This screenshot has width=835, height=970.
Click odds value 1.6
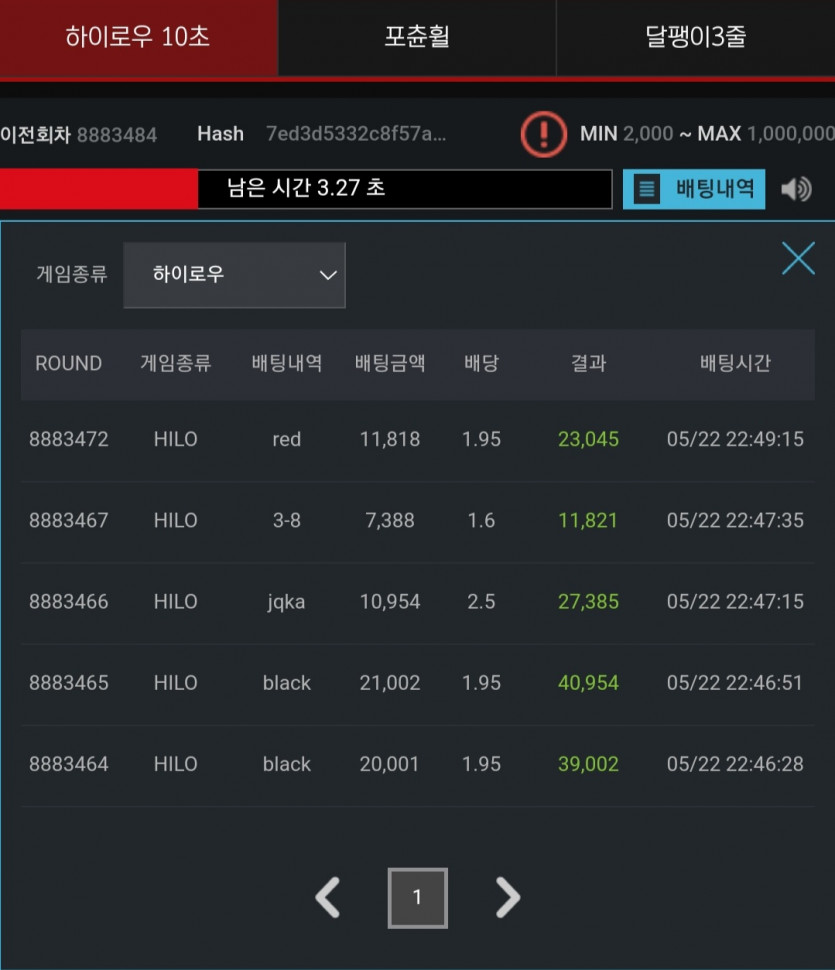click(481, 521)
